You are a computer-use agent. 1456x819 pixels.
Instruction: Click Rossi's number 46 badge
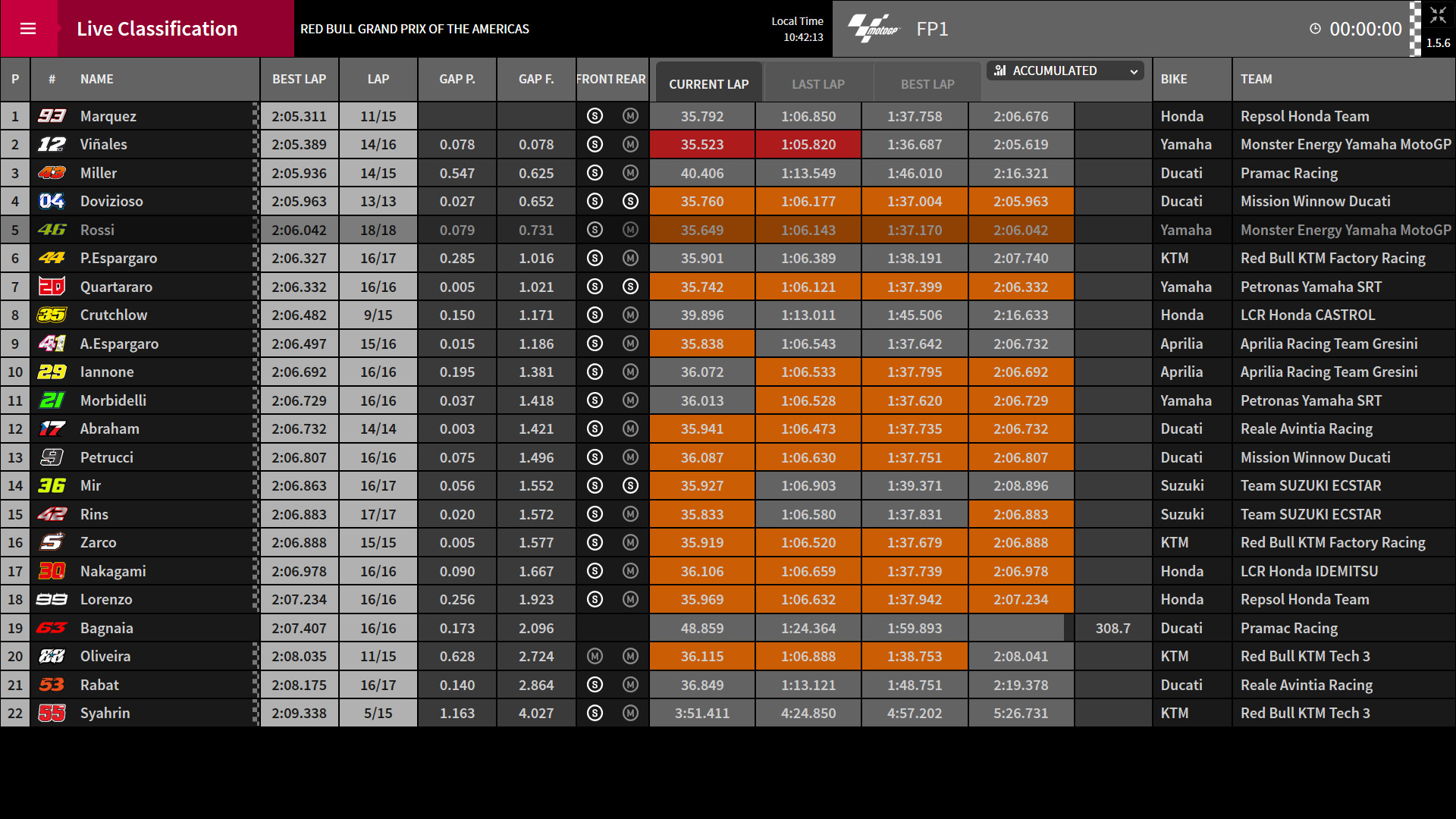[x=52, y=230]
